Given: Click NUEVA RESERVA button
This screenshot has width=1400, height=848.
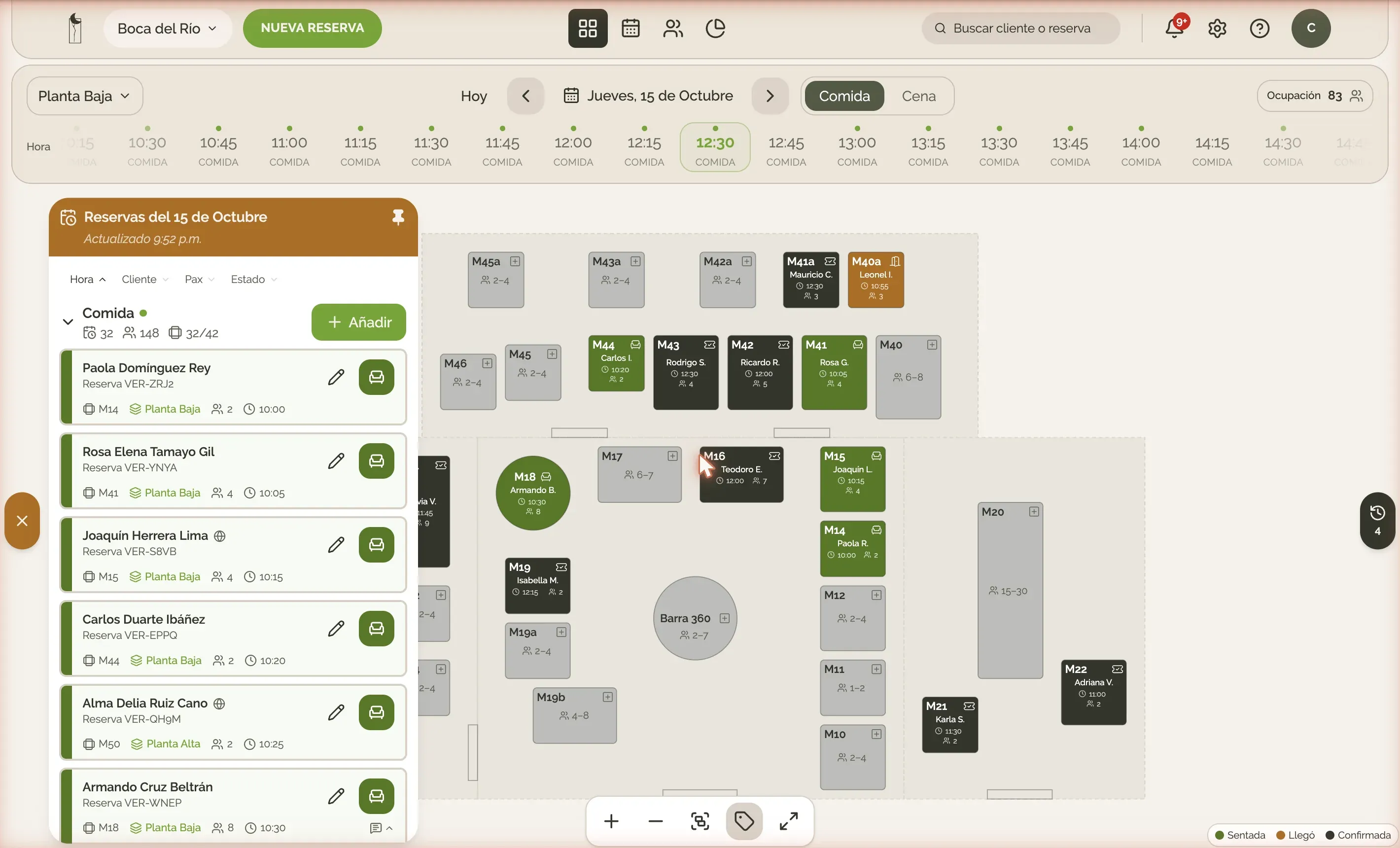Looking at the screenshot, I should 312,29.
